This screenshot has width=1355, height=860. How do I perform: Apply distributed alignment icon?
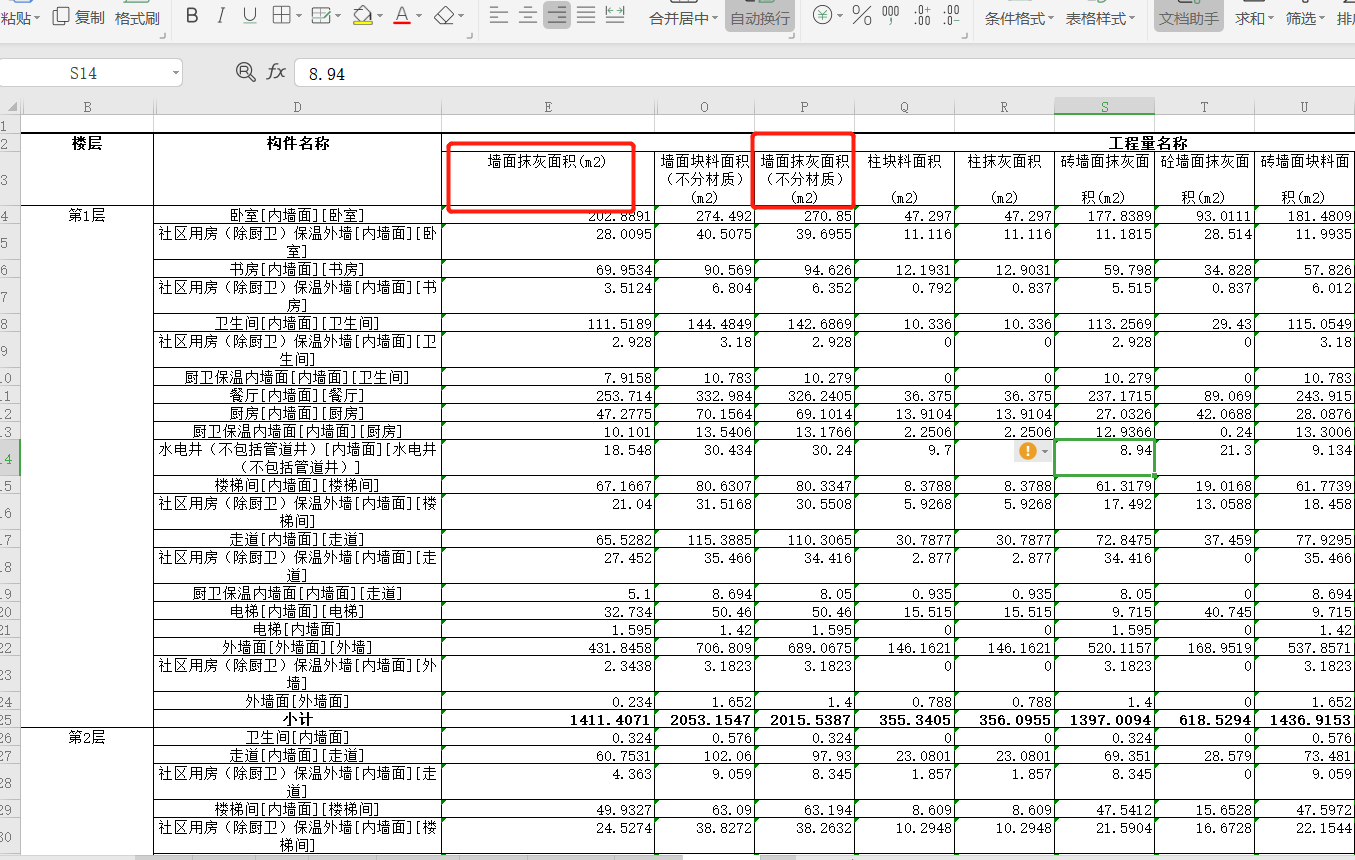pos(615,15)
